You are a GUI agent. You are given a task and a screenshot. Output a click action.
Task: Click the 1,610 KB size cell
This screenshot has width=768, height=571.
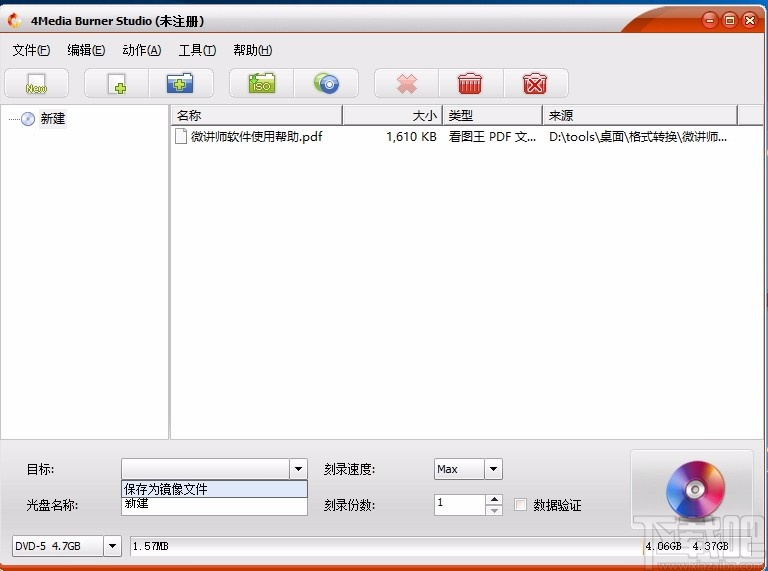411,136
